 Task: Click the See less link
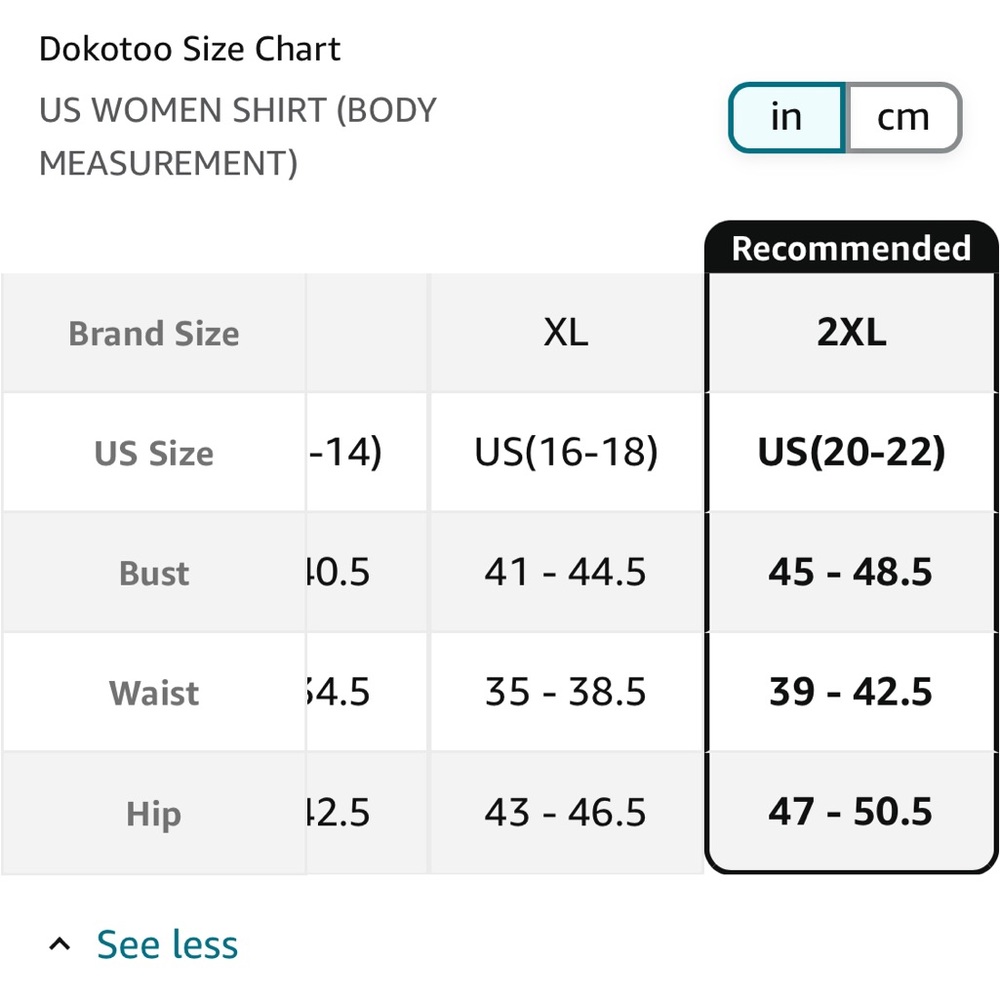pos(167,944)
